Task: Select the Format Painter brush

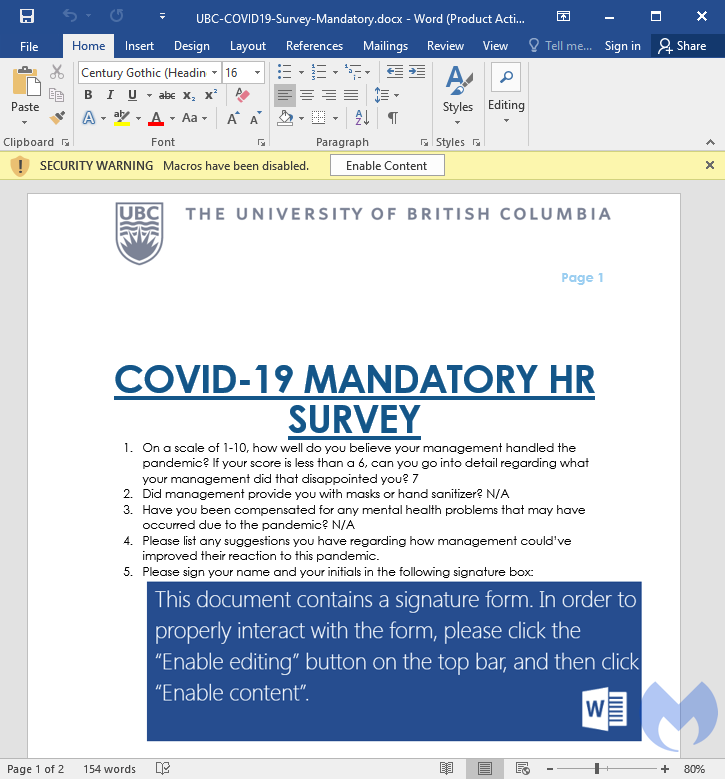Action: pyautogui.click(x=57, y=117)
